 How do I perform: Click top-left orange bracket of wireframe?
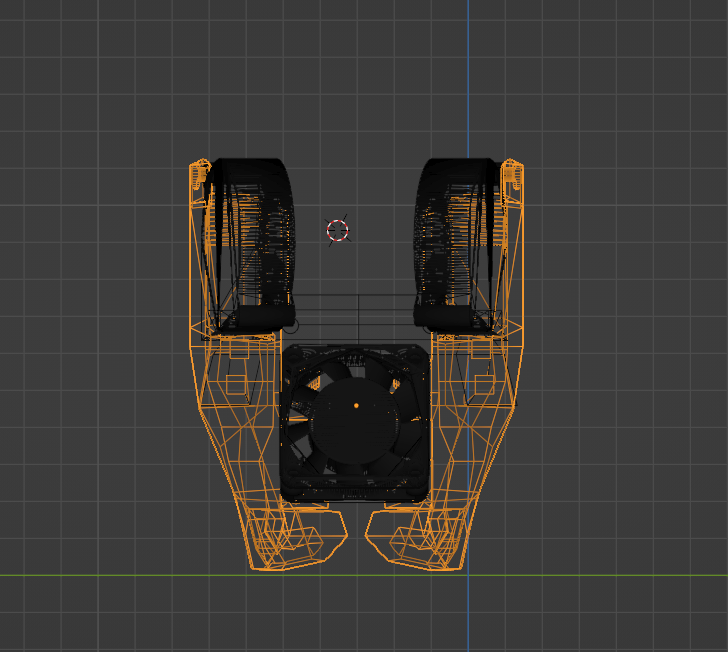[x=198, y=174]
